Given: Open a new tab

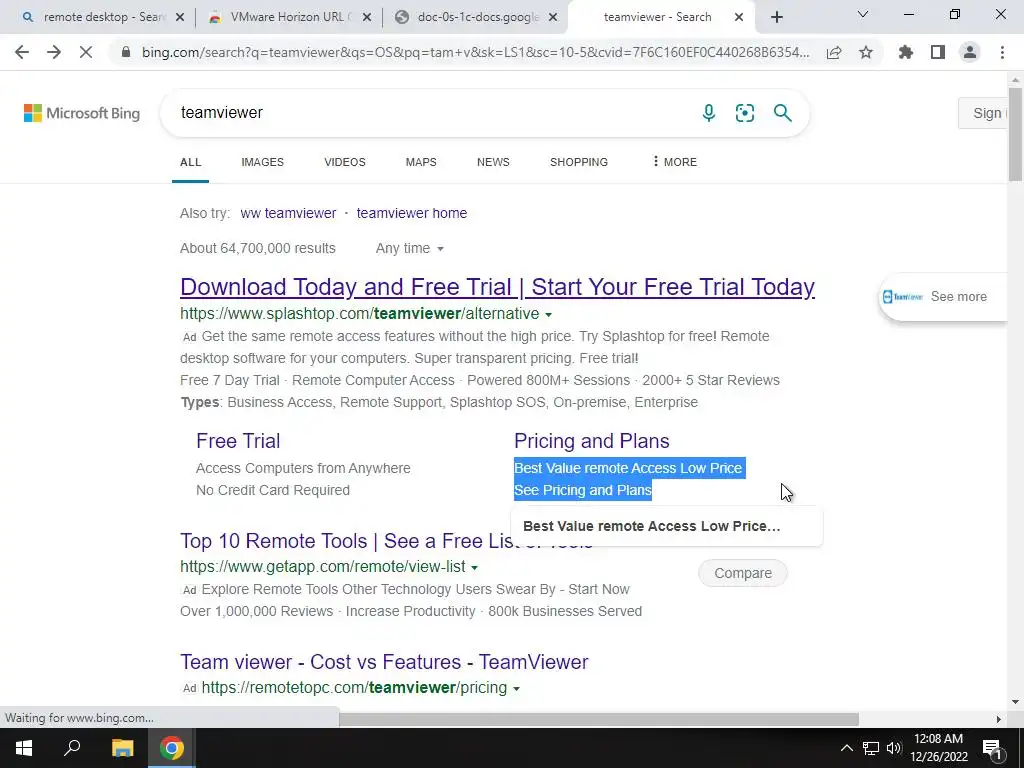Looking at the screenshot, I should coord(776,18).
